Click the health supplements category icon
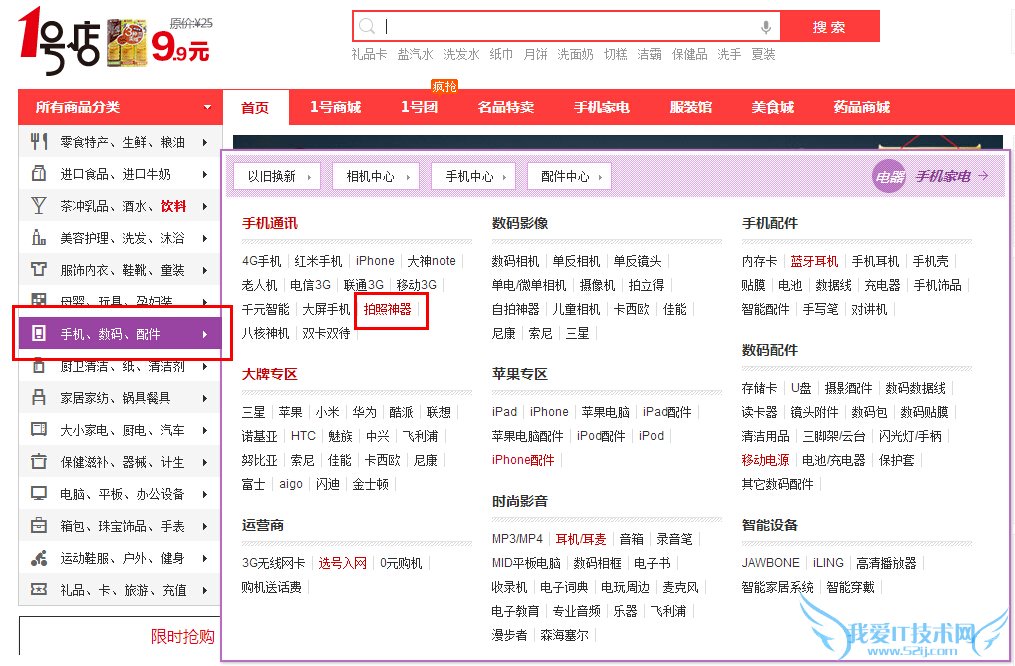The width and height of the screenshot is (1015, 666). 39,461
